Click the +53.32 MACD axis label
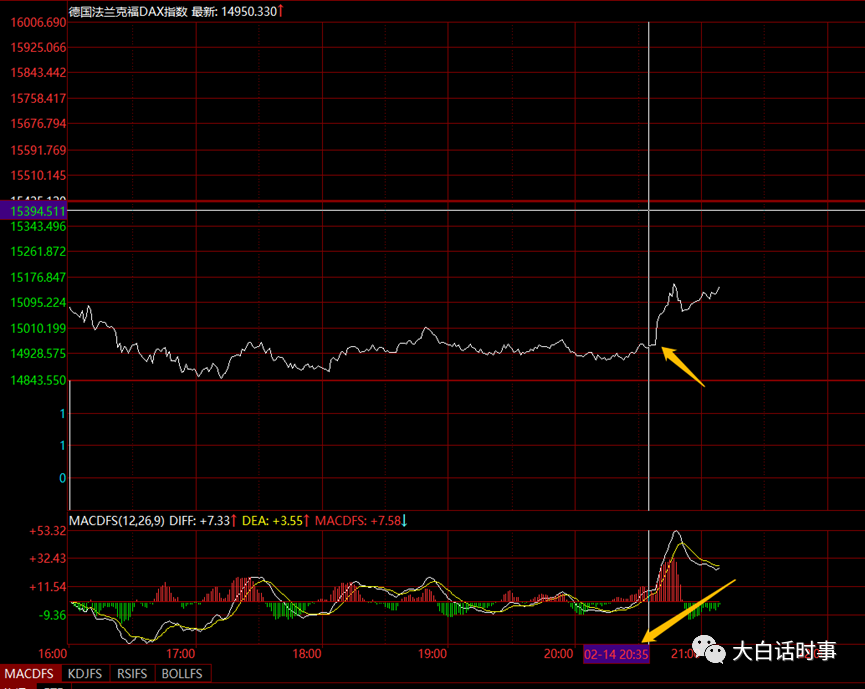Screen dimensions: 865x689 click(47, 531)
